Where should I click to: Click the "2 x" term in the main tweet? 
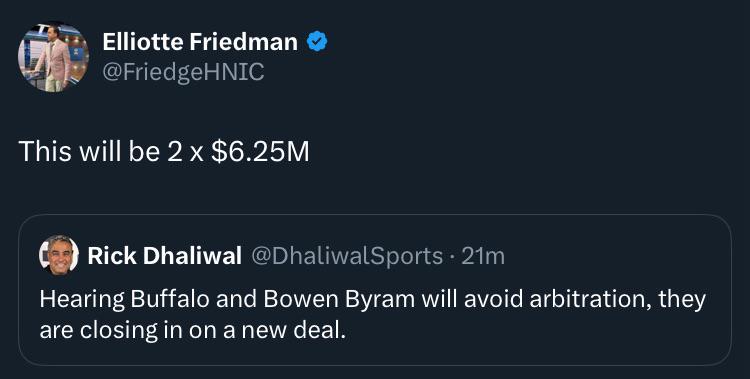tap(186, 152)
